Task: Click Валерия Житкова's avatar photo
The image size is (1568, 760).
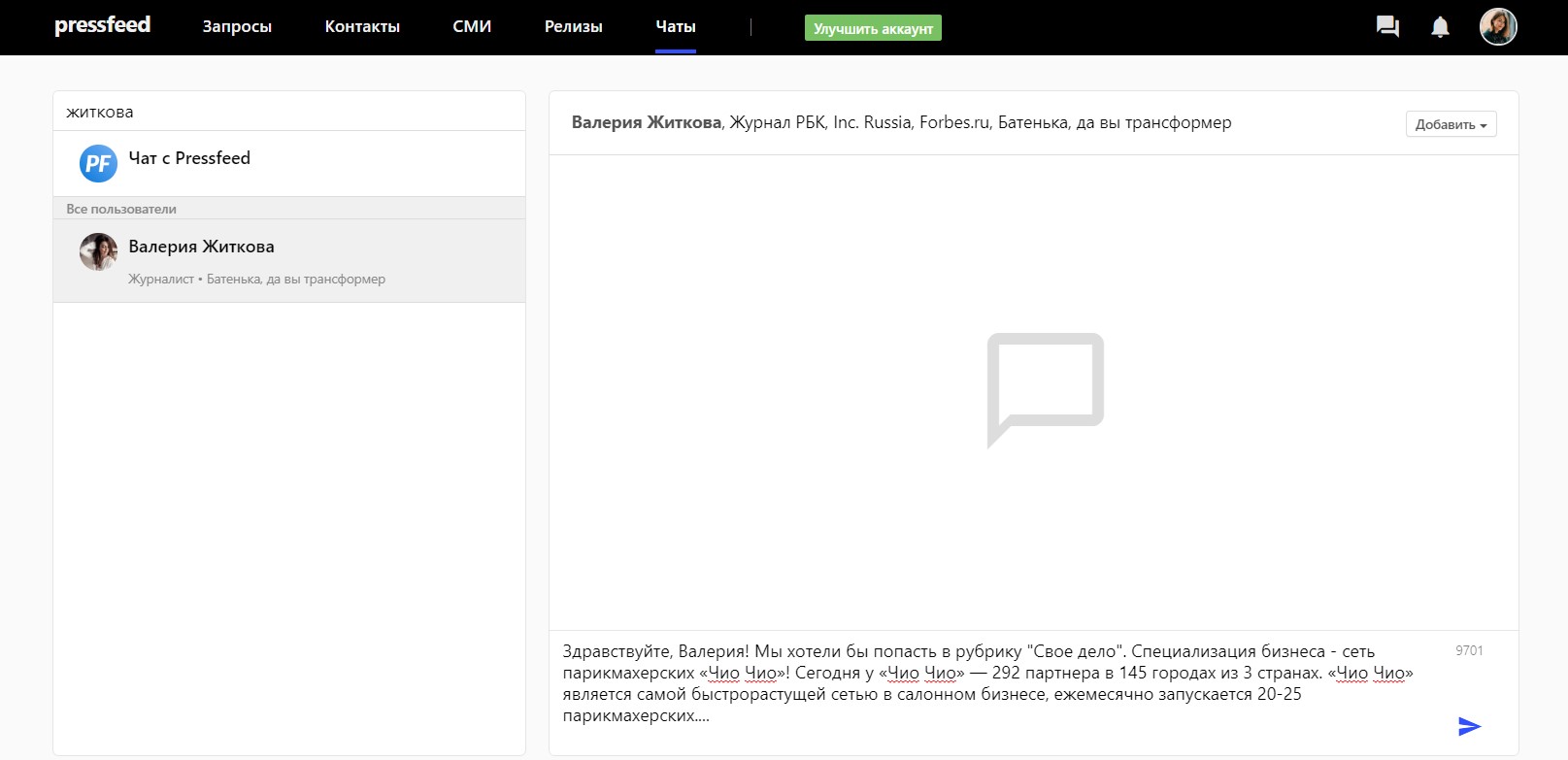Action: [x=98, y=252]
